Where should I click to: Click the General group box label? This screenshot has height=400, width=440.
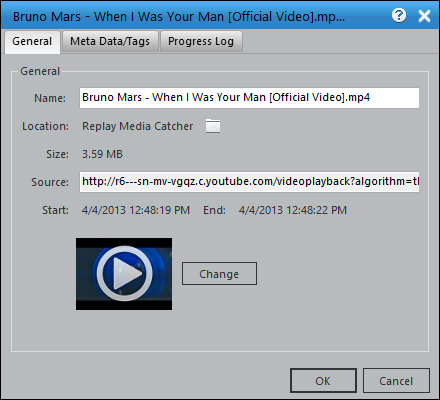40,71
